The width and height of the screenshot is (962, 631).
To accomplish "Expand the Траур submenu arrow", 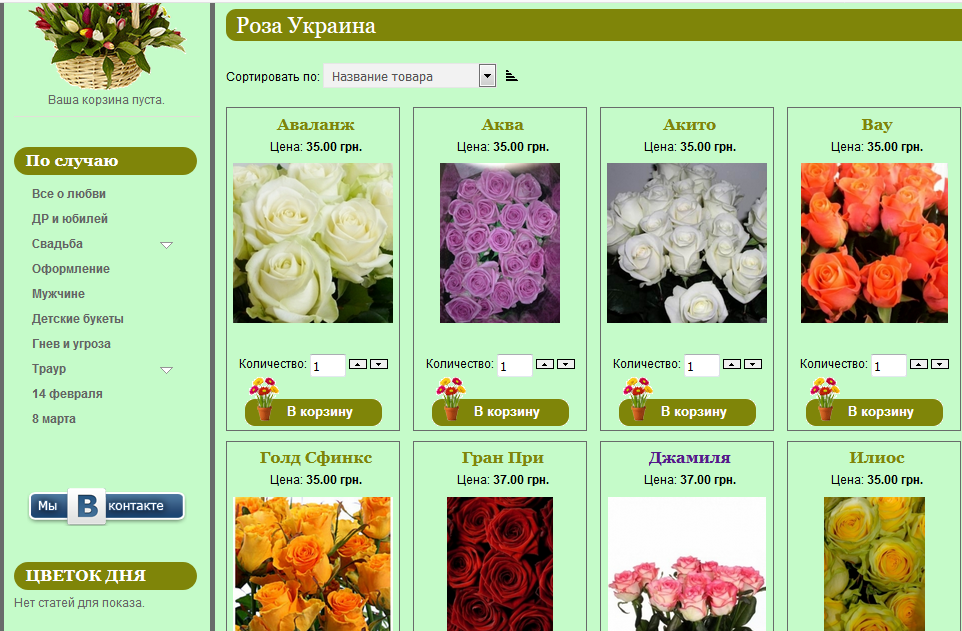I will pyautogui.click(x=166, y=370).
